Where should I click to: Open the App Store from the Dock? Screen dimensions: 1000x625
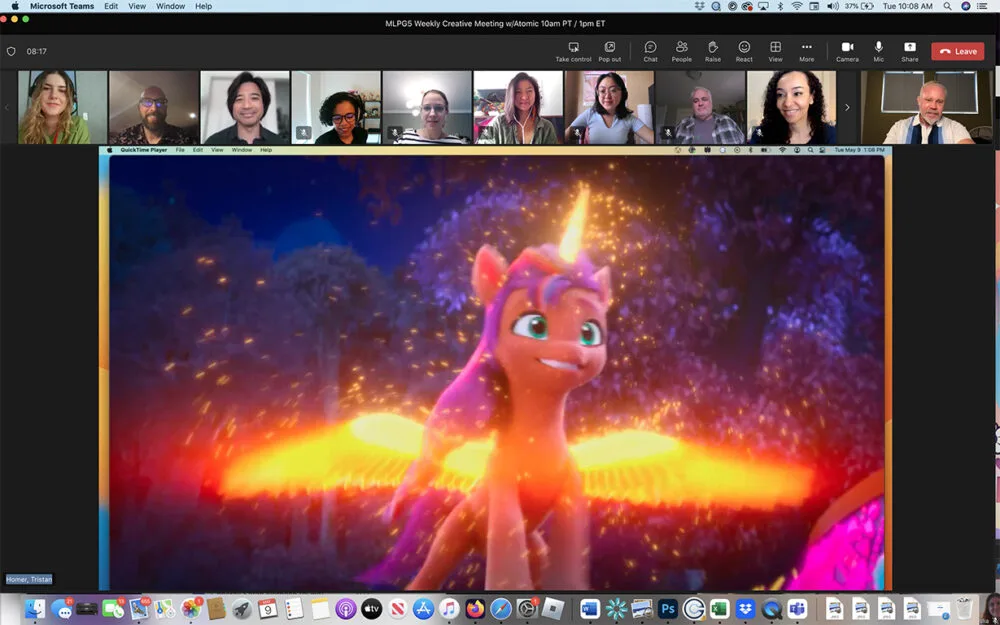click(423, 609)
